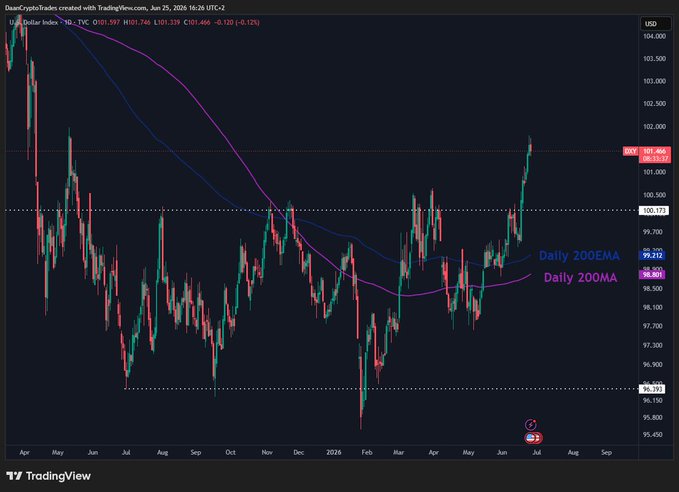This screenshot has height=492, width=679.
Task: Click the 103.500 price axis label
Action: tap(654, 58)
